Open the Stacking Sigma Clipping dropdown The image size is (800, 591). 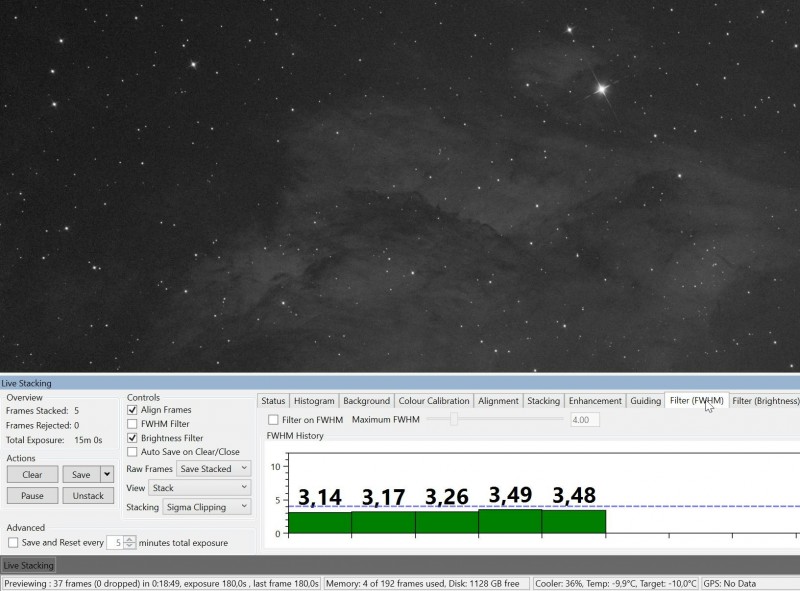click(x=207, y=507)
